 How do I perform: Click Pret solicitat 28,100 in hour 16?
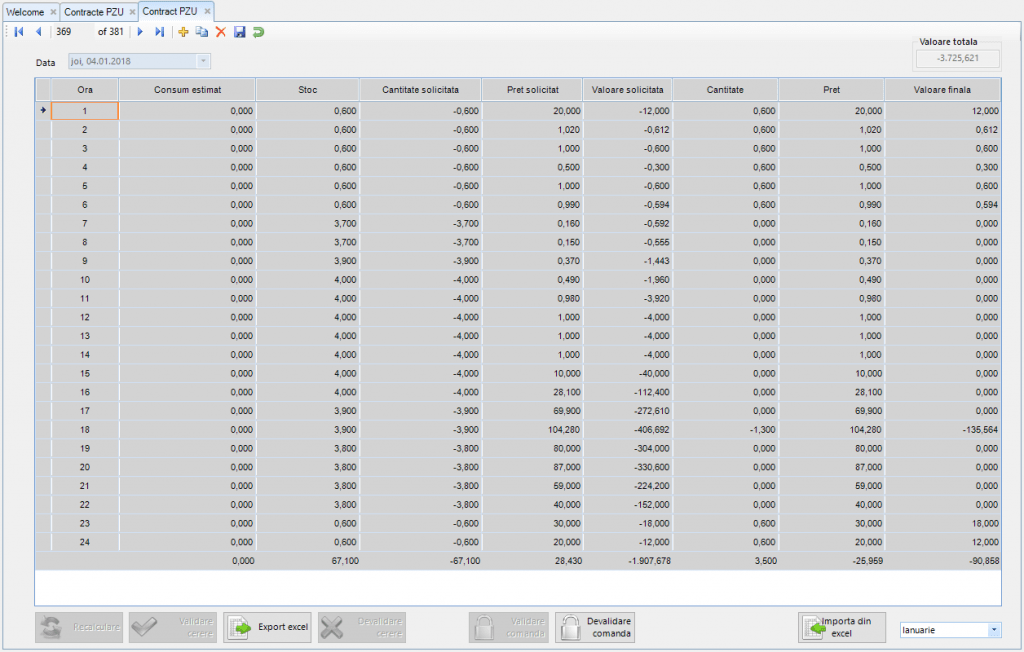[x=533, y=392]
